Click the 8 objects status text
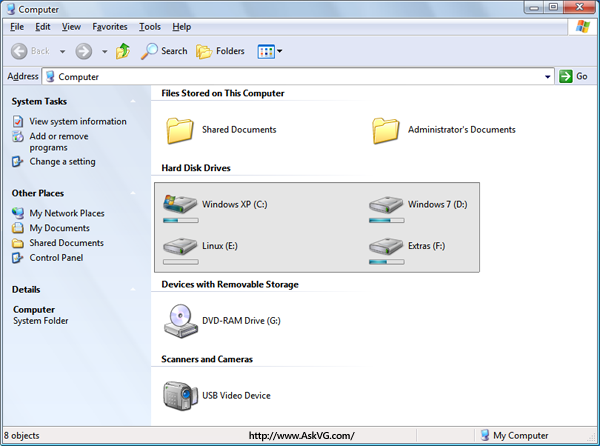Screen dimensions: 600x446 [x=22, y=436]
